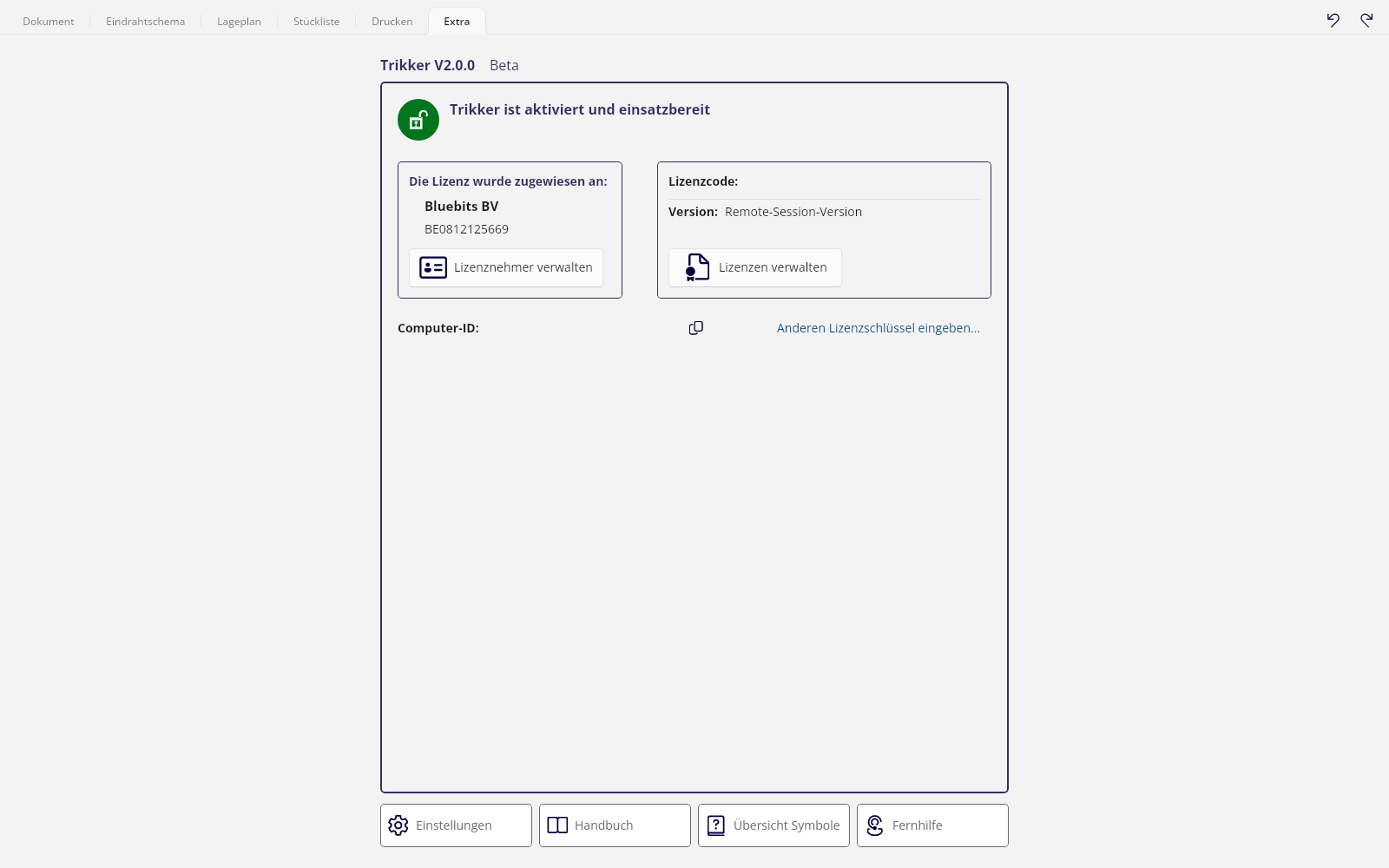Copy the Computer-ID with the copy icon
1389x868 pixels.
pos(695,328)
